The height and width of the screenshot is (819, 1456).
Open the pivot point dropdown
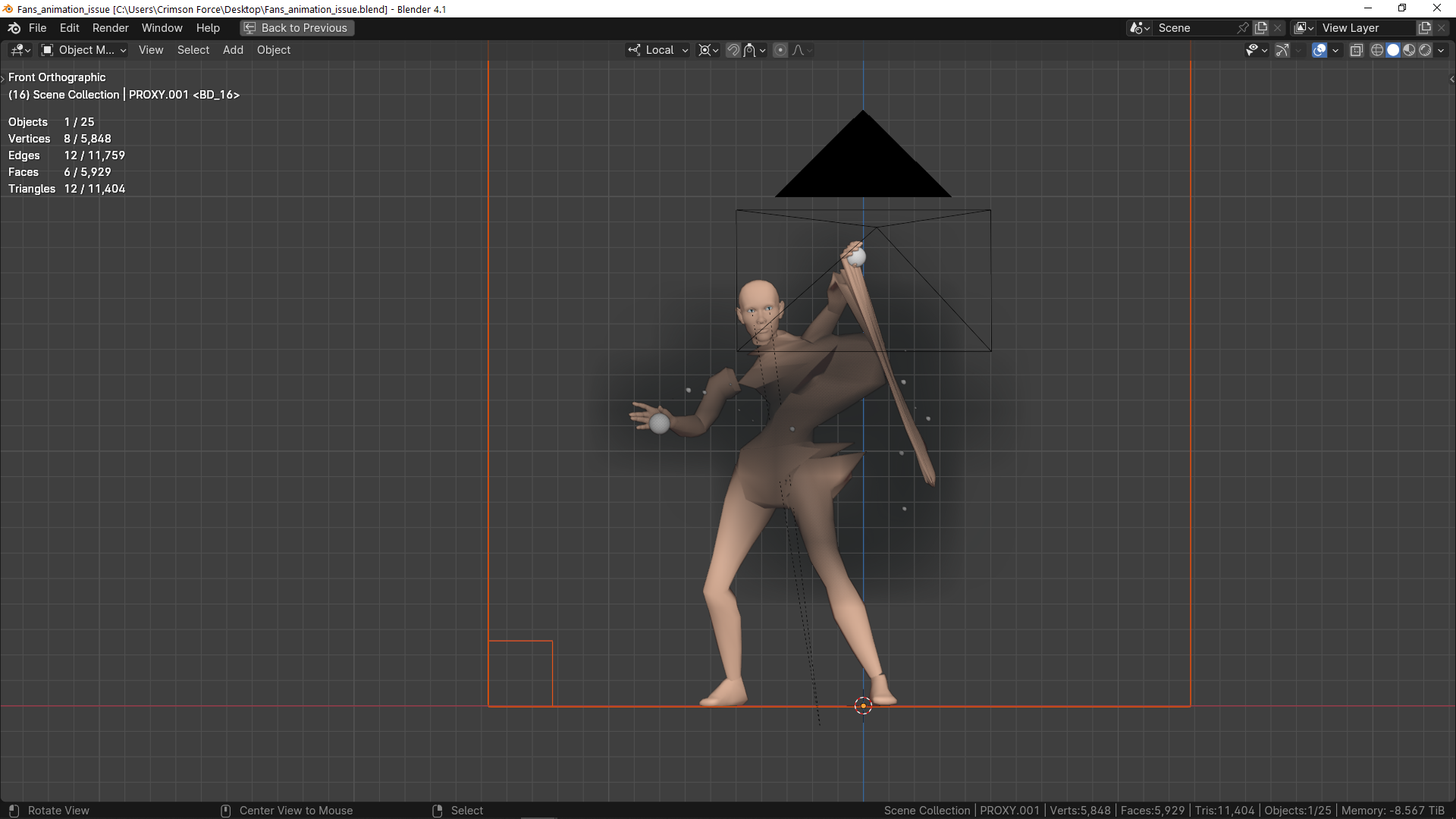(x=708, y=50)
